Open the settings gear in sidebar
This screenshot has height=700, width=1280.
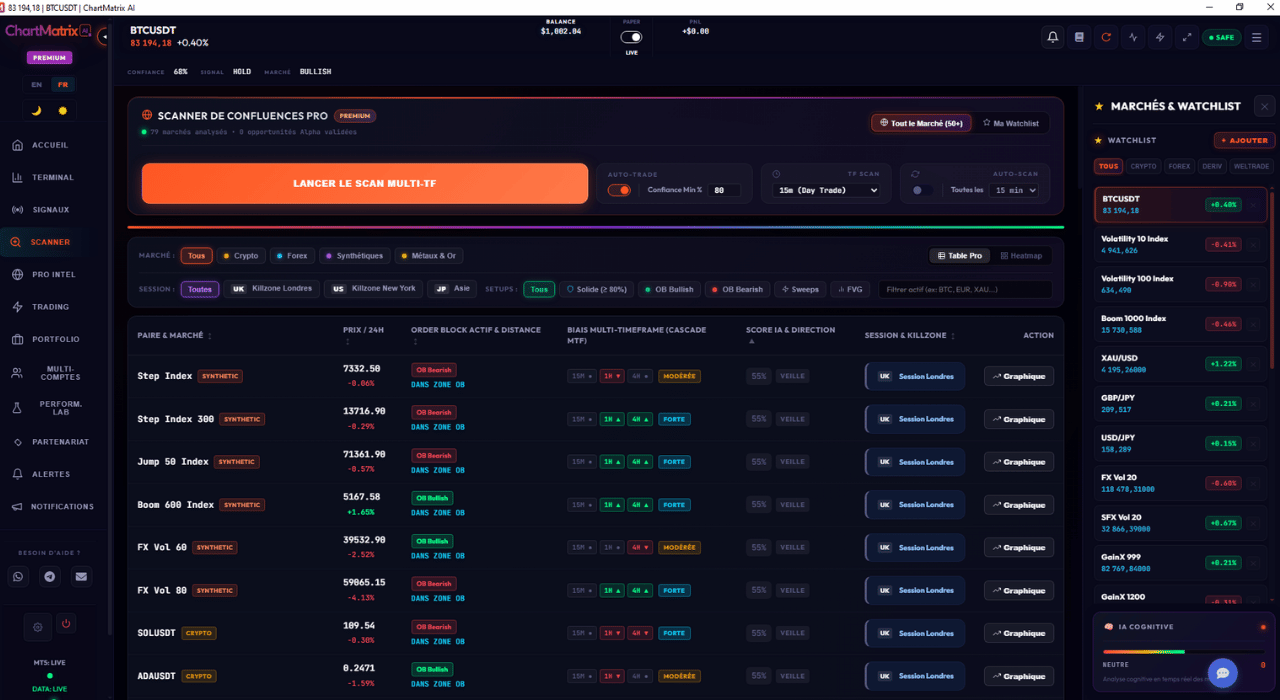[38, 627]
